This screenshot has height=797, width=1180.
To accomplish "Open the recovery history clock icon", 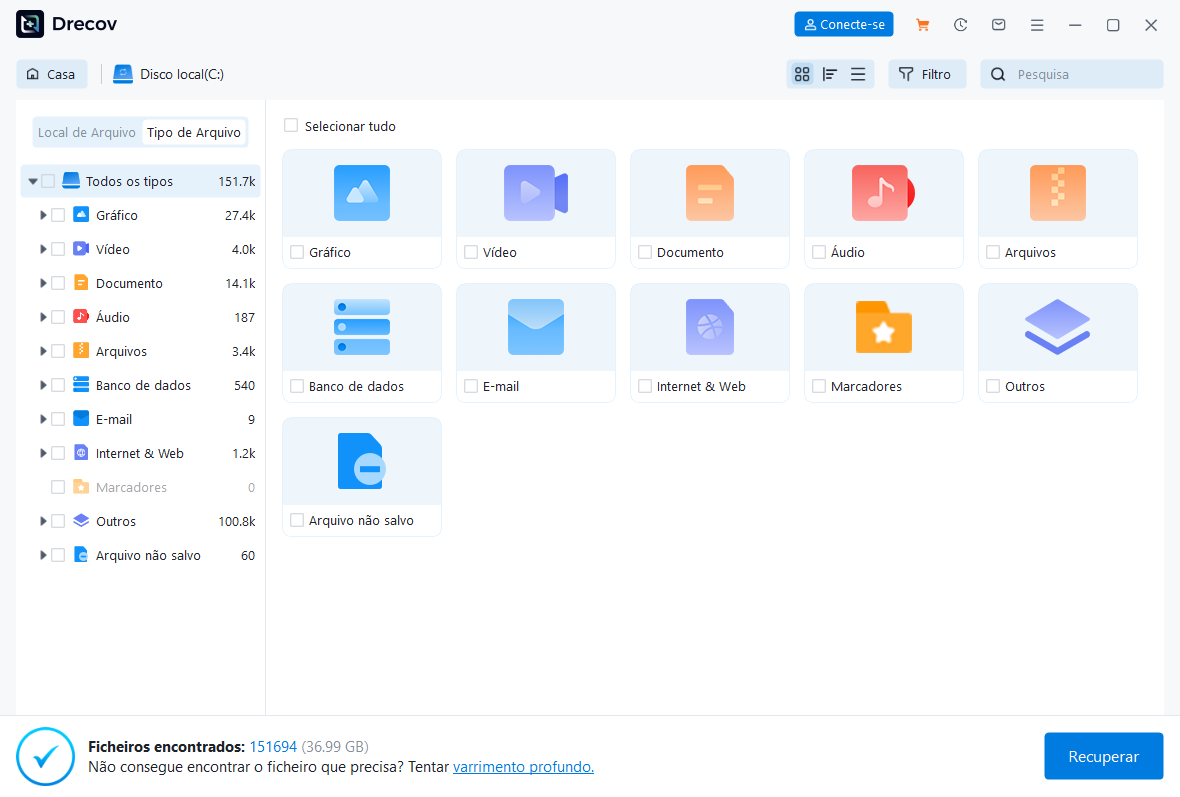I will [960, 25].
